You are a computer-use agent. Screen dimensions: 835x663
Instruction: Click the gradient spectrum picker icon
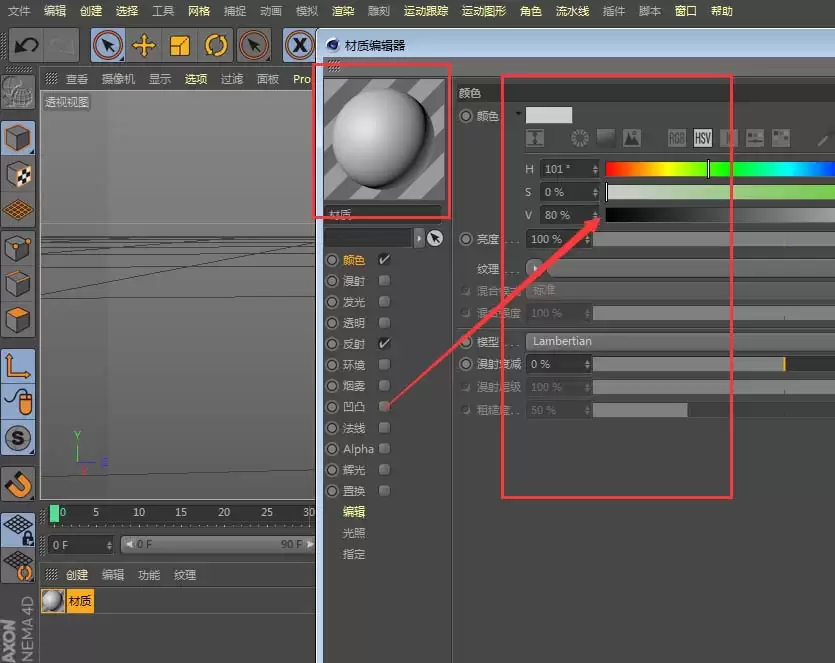(x=604, y=137)
